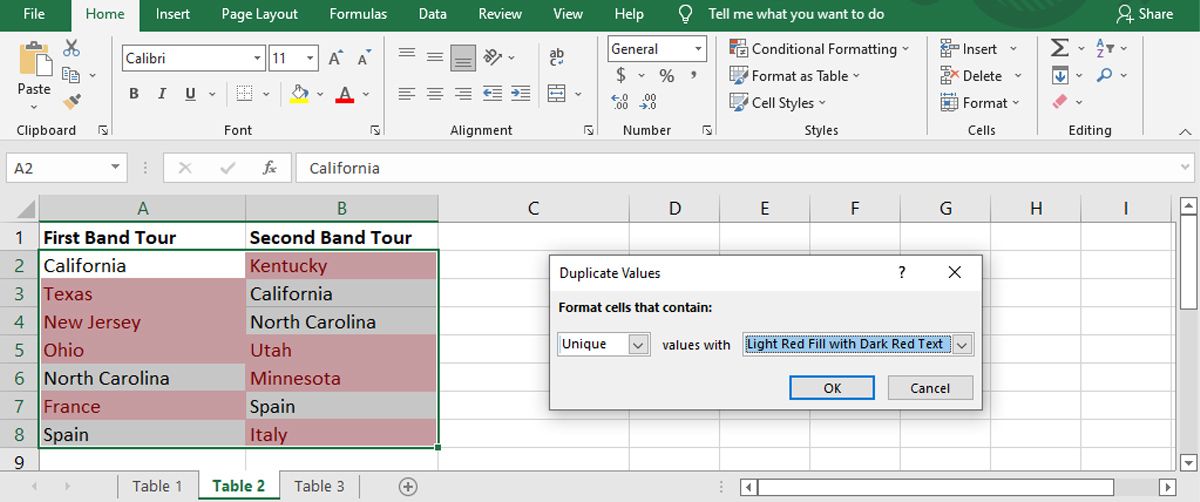Click Cancel in Duplicate Values dialog
Image resolution: width=1200 pixels, height=502 pixels.
tap(930, 388)
